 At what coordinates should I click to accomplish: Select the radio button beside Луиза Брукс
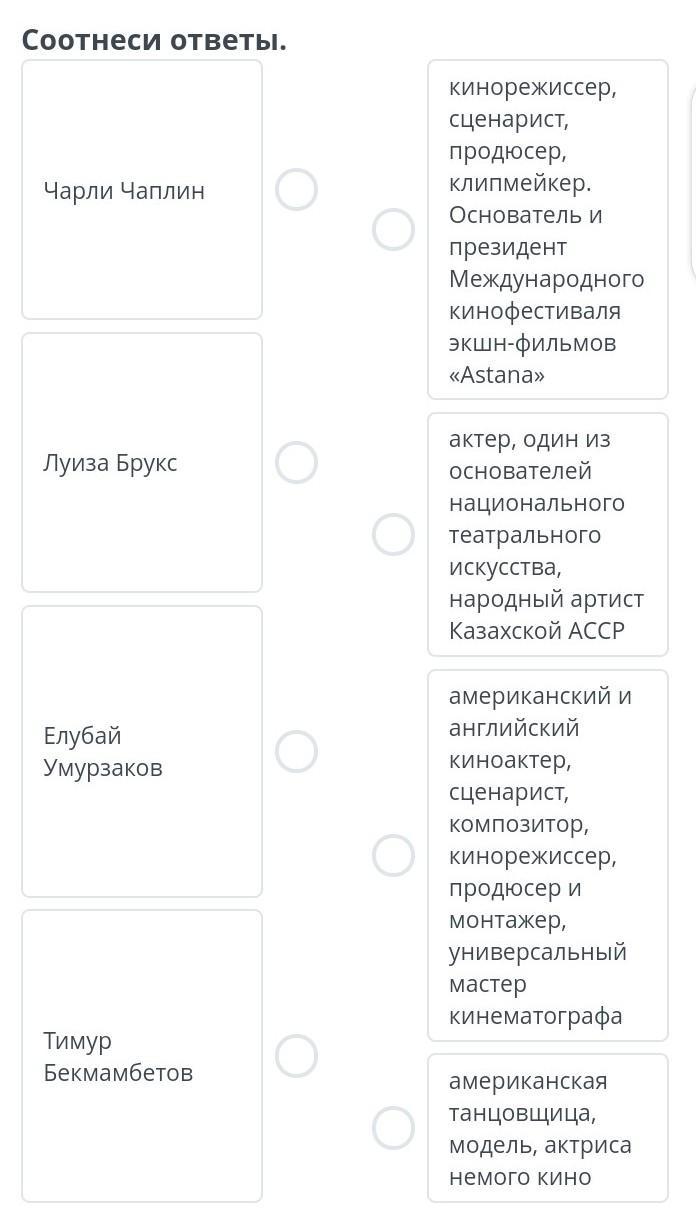tap(296, 463)
